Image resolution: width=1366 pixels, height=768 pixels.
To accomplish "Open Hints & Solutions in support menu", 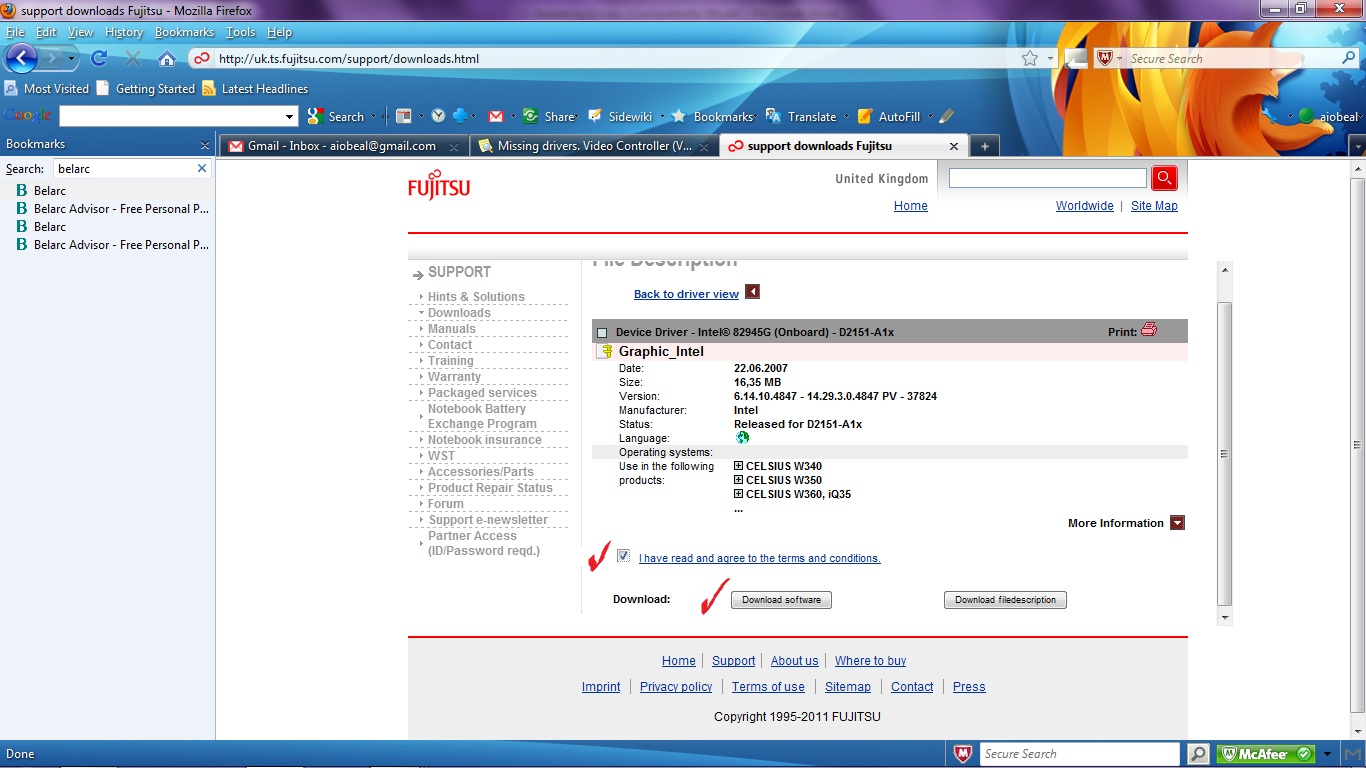I will coord(476,297).
